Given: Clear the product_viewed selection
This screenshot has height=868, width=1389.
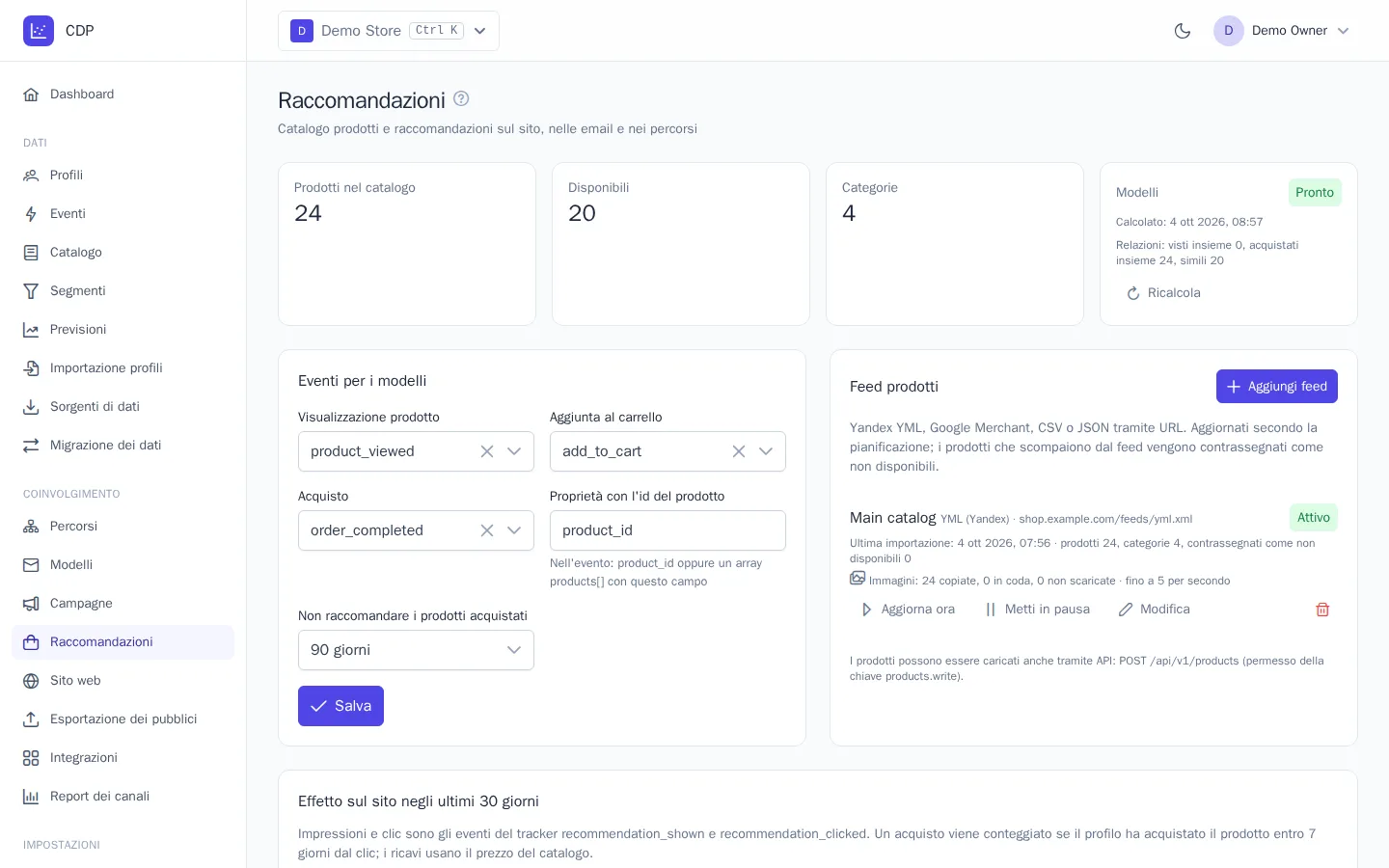Looking at the screenshot, I should pos(487,451).
